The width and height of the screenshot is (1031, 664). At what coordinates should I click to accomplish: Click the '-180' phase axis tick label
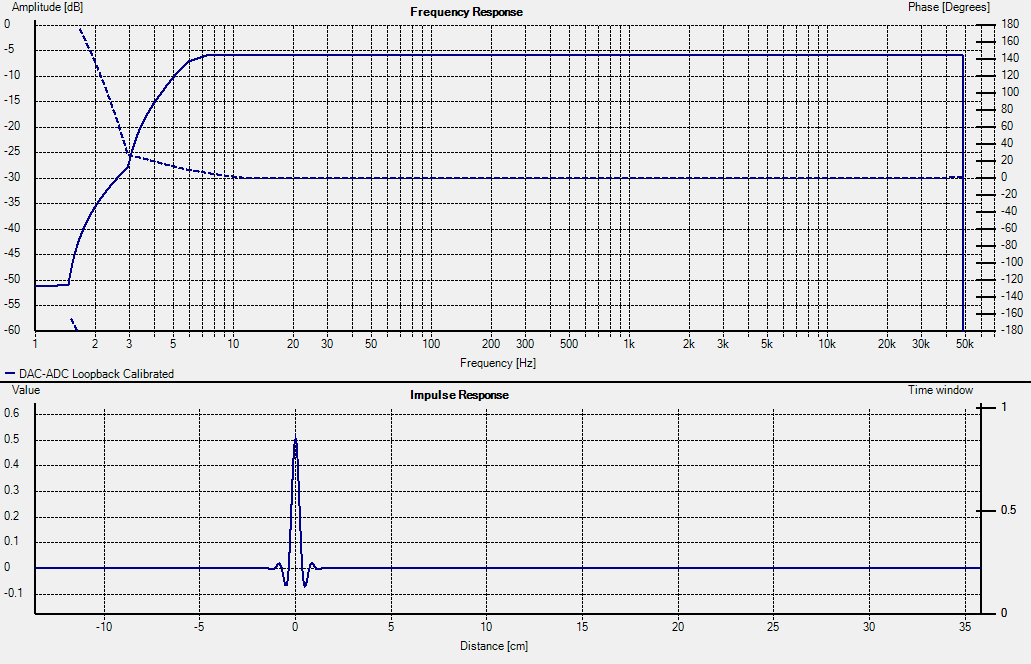[1012, 330]
